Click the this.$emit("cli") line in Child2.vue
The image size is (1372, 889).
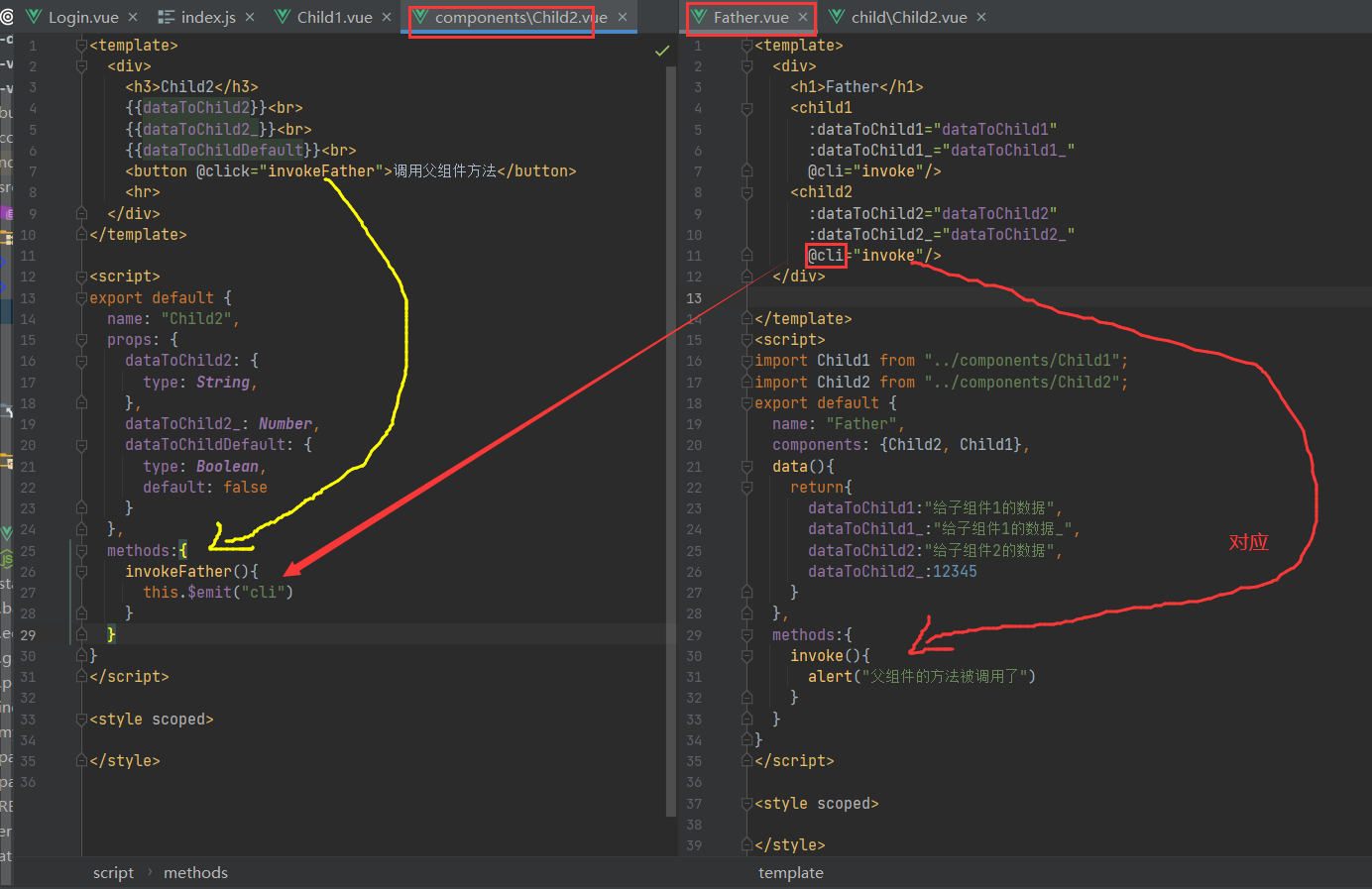tap(218, 593)
